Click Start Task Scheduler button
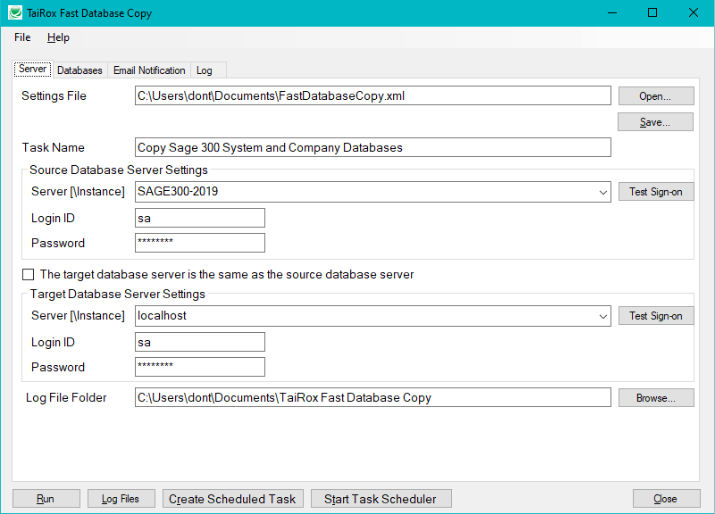The width and height of the screenshot is (715, 514). coord(381,498)
